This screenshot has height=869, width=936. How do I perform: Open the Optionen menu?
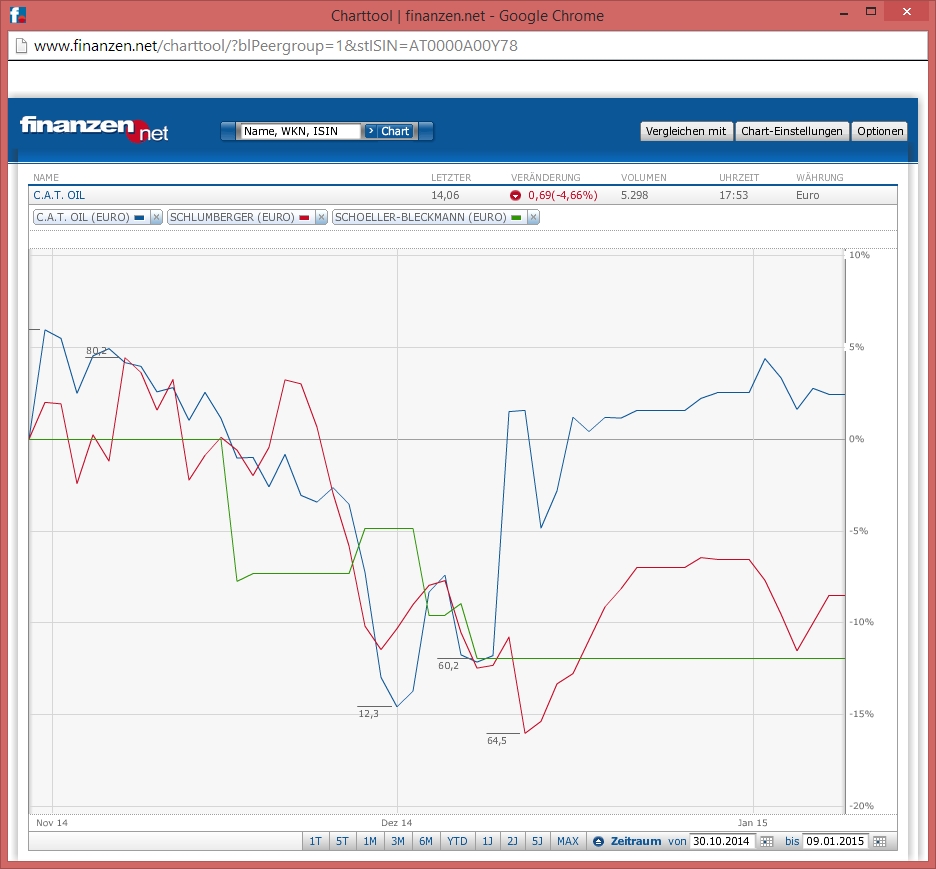tap(880, 131)
